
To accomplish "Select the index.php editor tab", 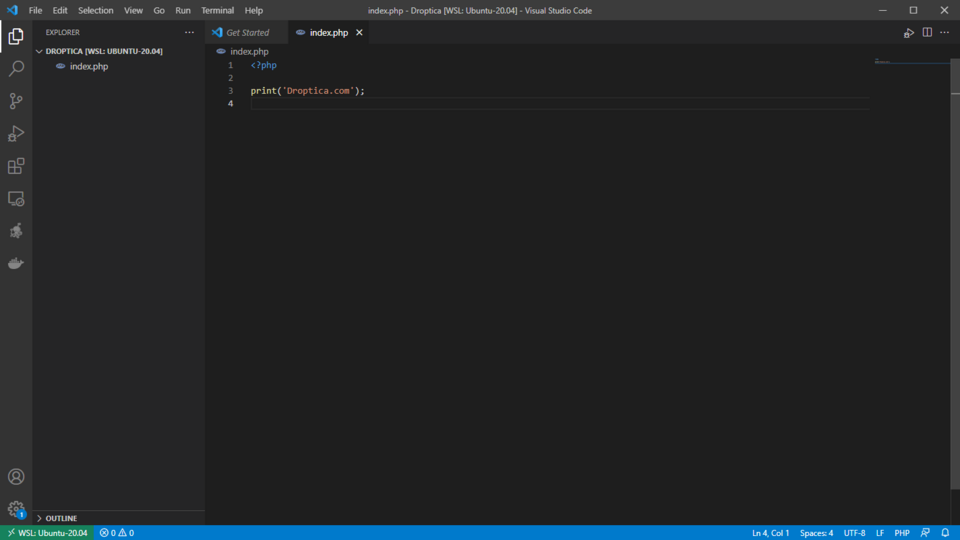I will pos(329,32).
